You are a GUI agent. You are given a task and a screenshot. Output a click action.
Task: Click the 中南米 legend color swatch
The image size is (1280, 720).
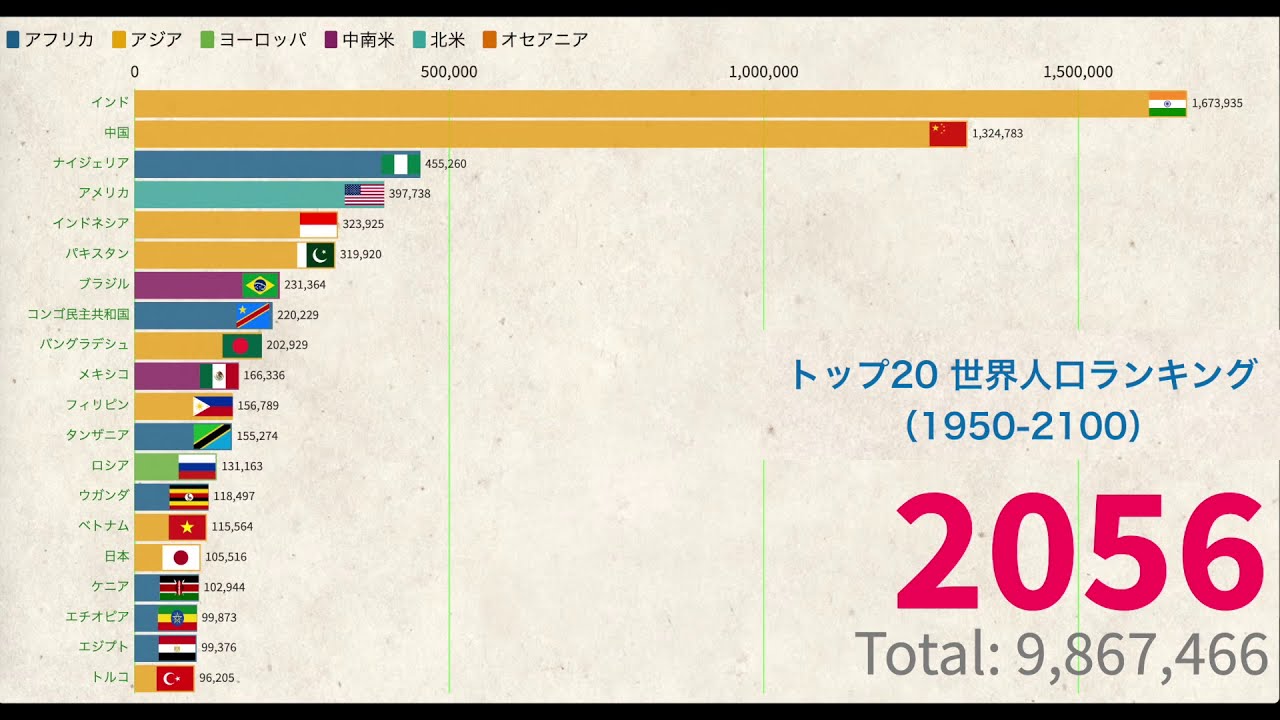pos(331,40)
